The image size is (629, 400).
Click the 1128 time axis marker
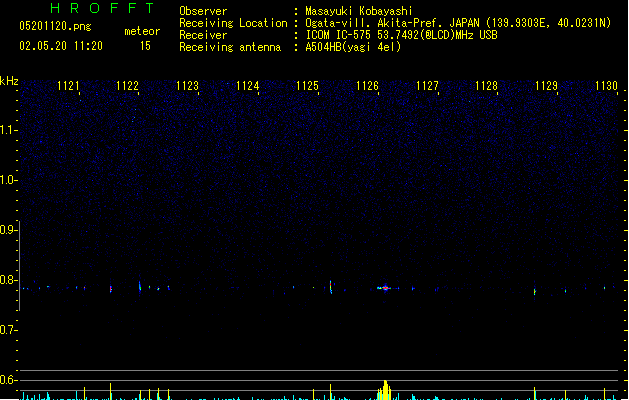(486, 86)
